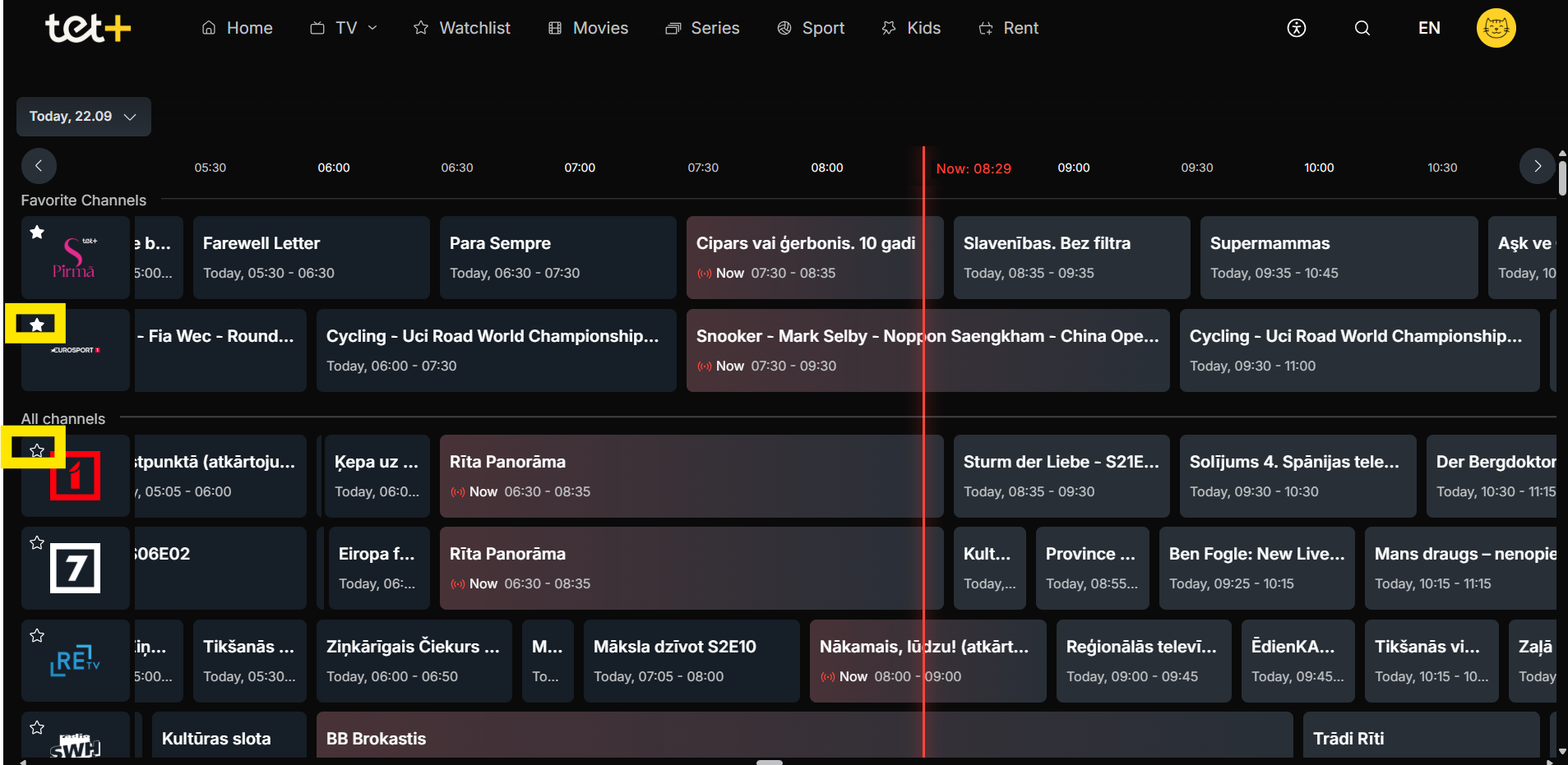Open the Watchlist page
The width and height of the screenshot is (1568, 765).
click(461, 28)
